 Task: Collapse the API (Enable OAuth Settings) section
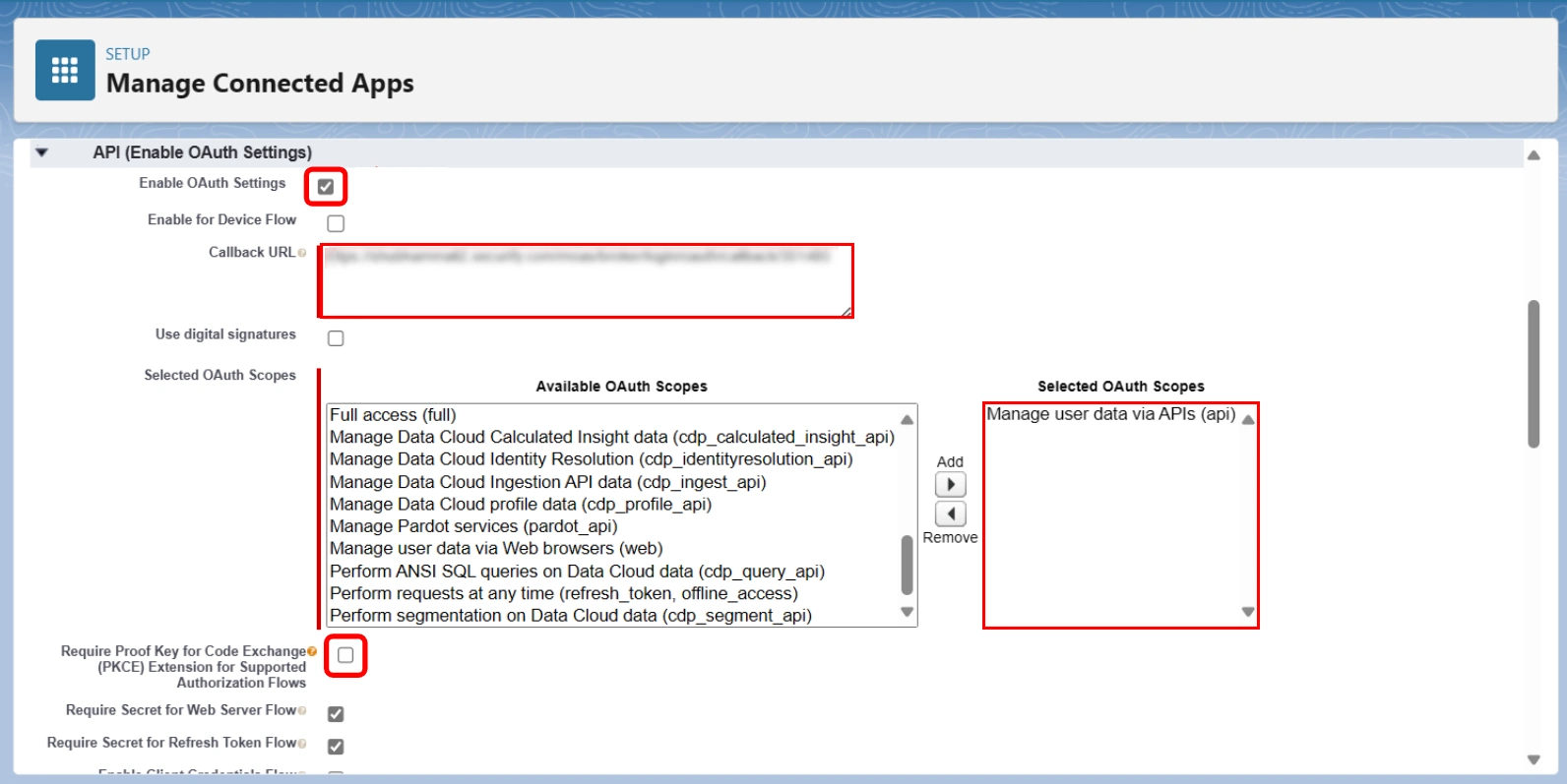[x=41, y=152]
